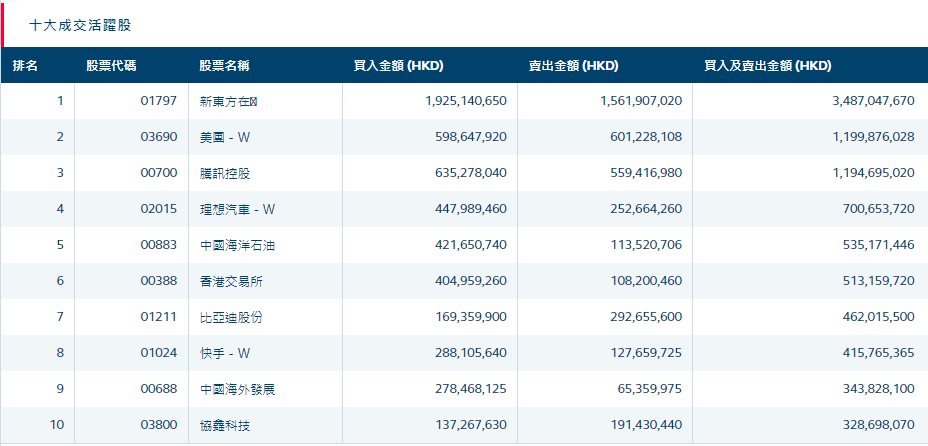928x446 pixels.
Task: Click the stock name 比亞迪股份
Action: [231, 317]
